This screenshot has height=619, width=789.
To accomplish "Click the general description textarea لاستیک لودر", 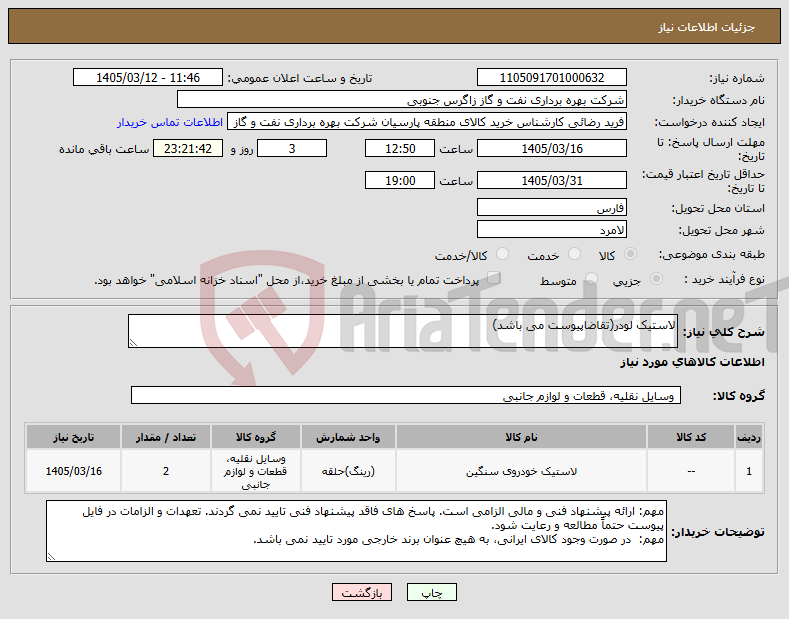I will pos(403,331).
